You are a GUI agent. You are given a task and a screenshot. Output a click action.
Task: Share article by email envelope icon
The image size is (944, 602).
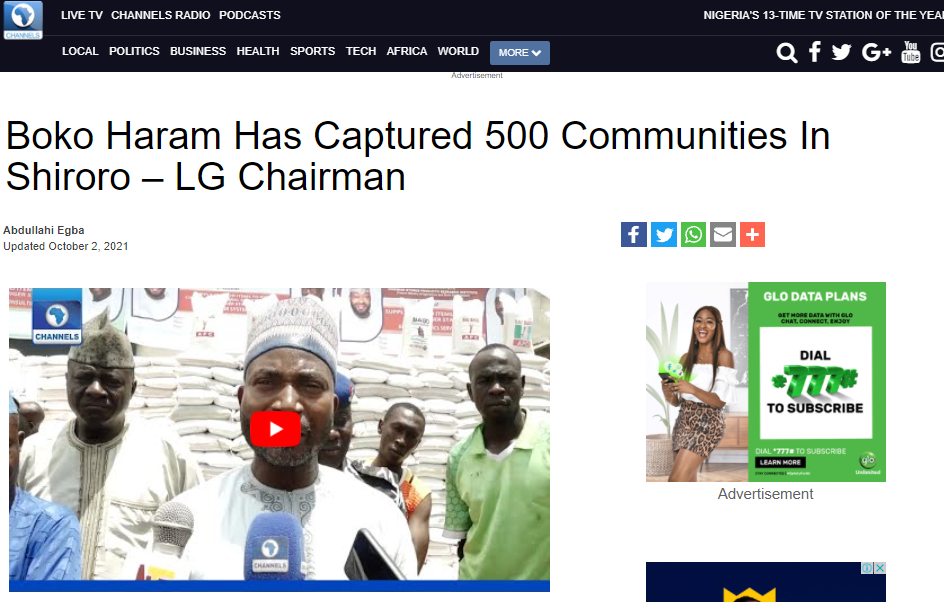722,234
